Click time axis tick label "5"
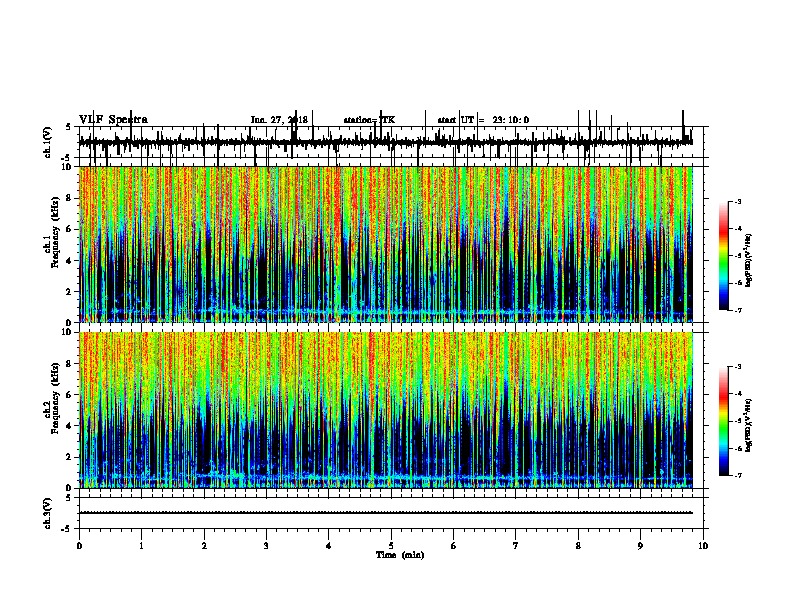Image resolution: width=792 pixels, height=612 pixels. click(x=391, y=546)
